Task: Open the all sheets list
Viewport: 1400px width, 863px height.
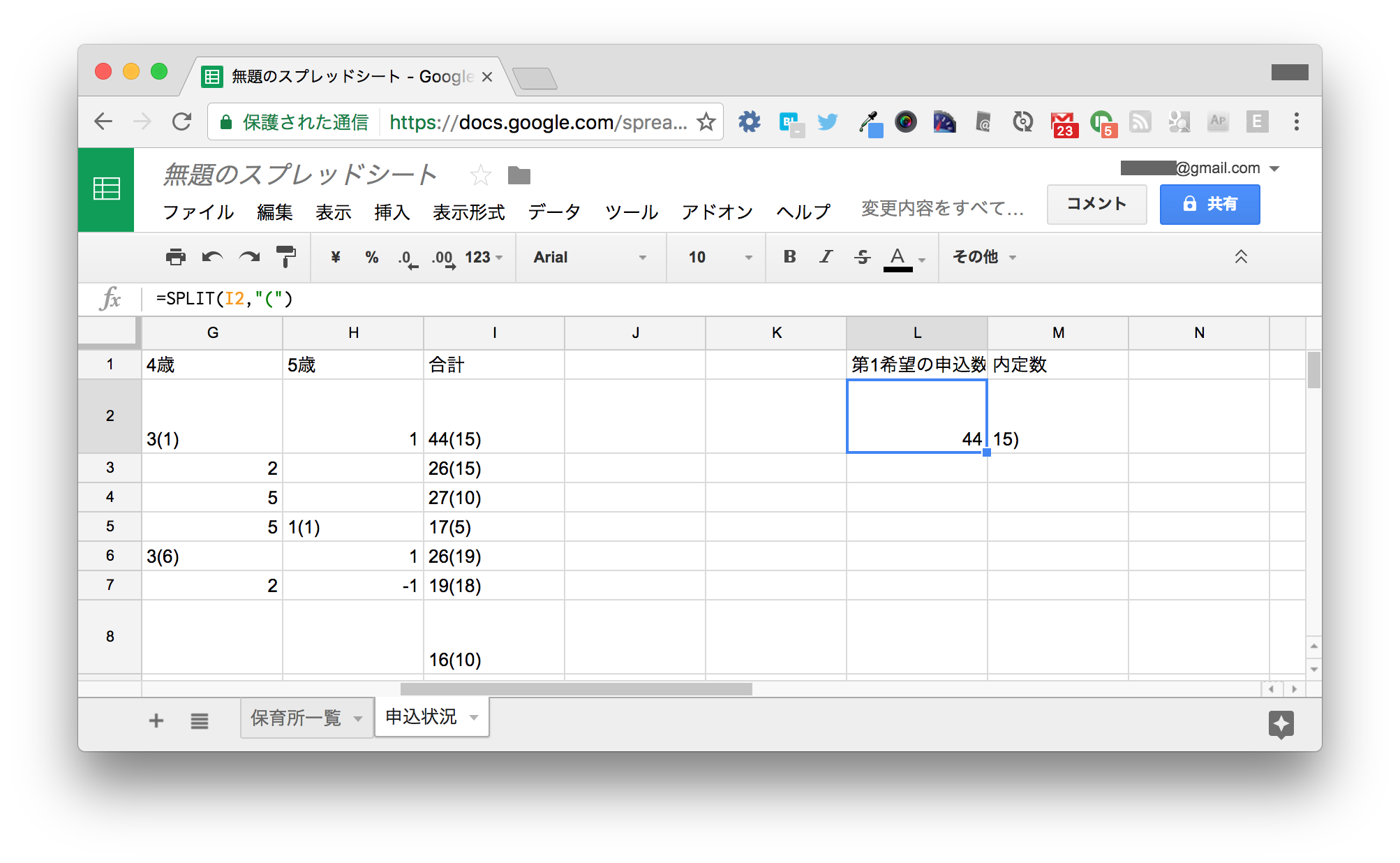Action: coord(200,721)
